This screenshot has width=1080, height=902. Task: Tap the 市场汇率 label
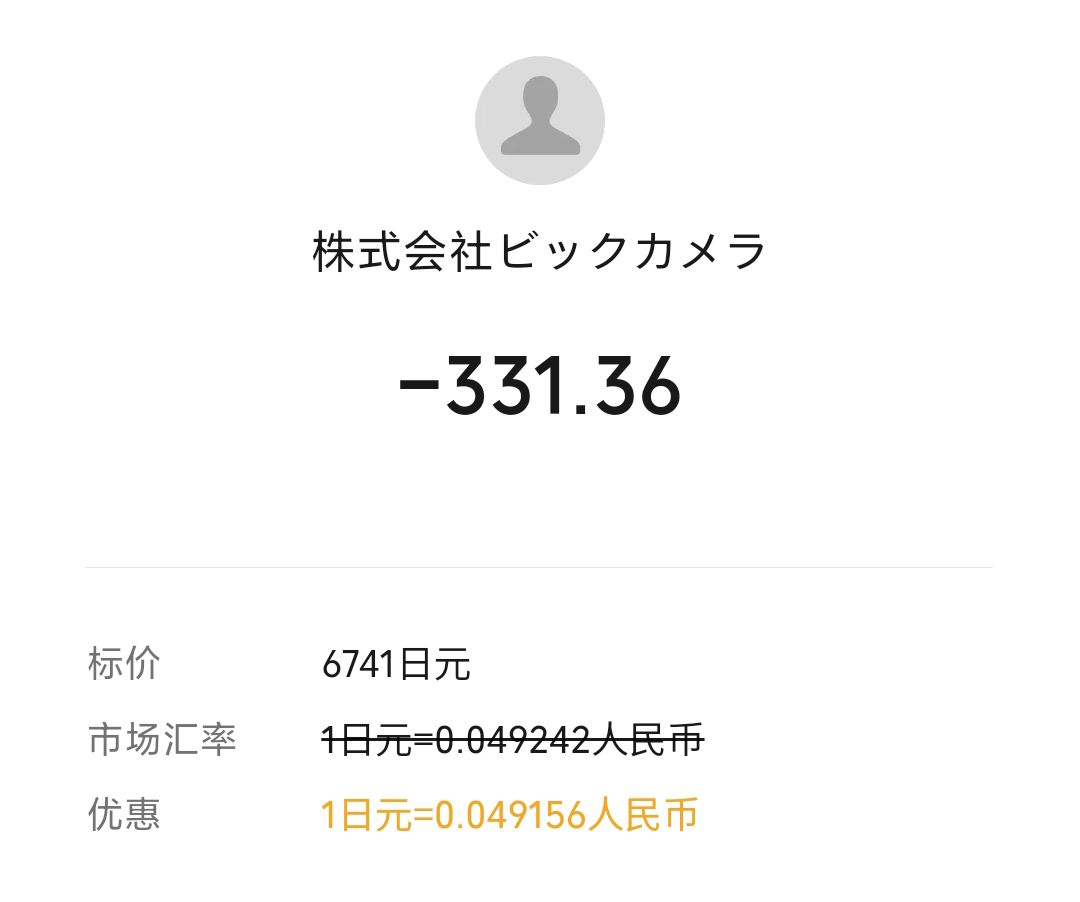pyautogui.click(x=163, y=739)
